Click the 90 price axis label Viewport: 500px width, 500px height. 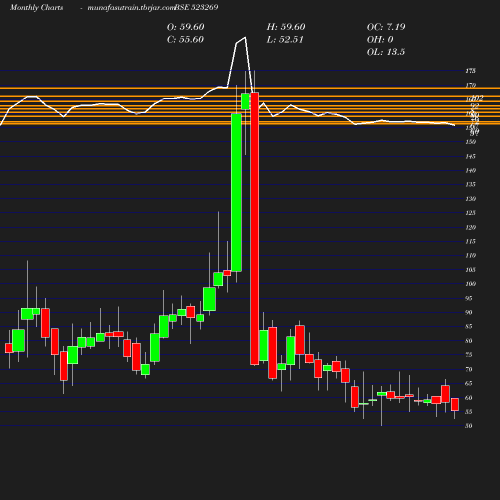[469, 312]
